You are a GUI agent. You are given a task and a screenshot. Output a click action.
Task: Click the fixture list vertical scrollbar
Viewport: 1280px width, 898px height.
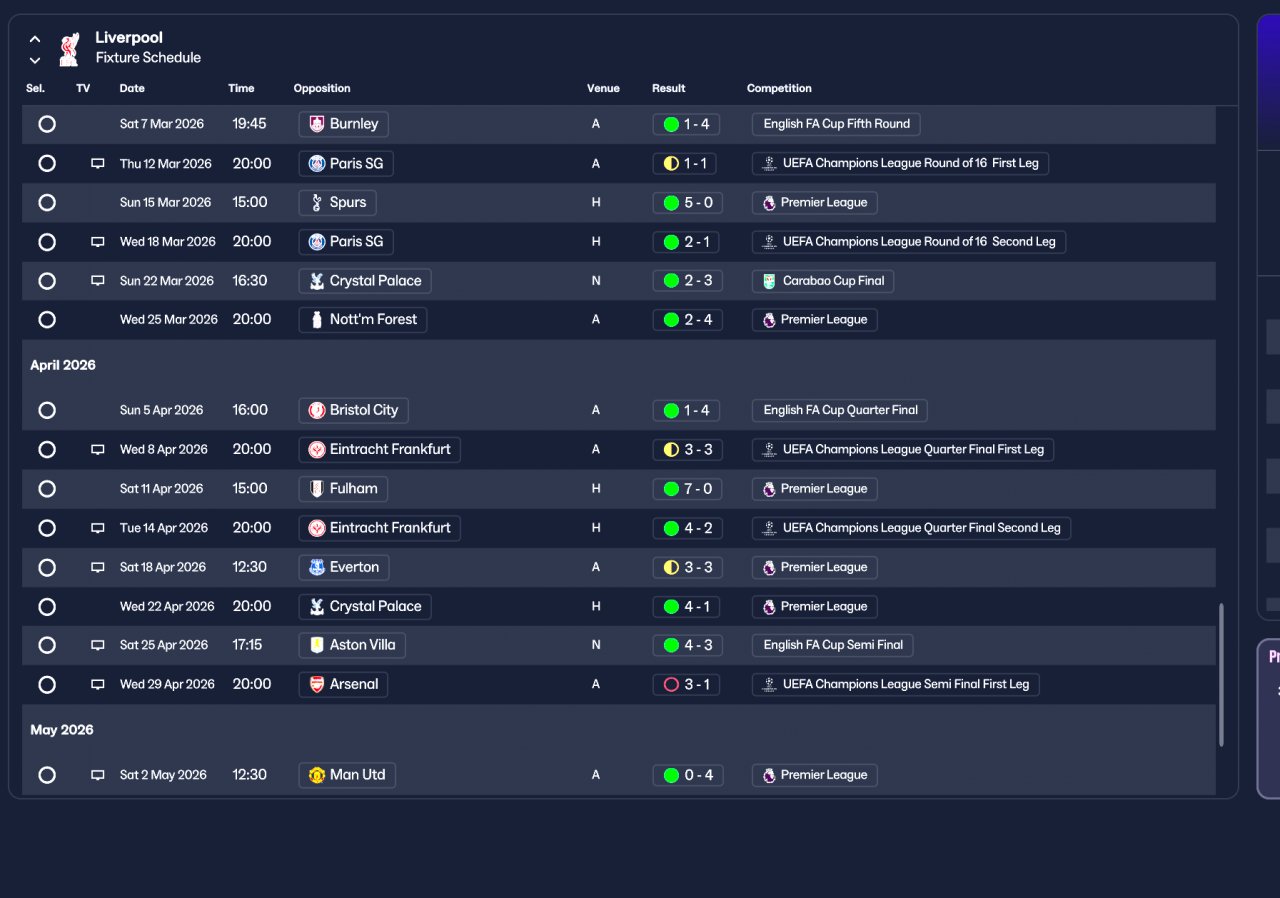coord(1221,675)
